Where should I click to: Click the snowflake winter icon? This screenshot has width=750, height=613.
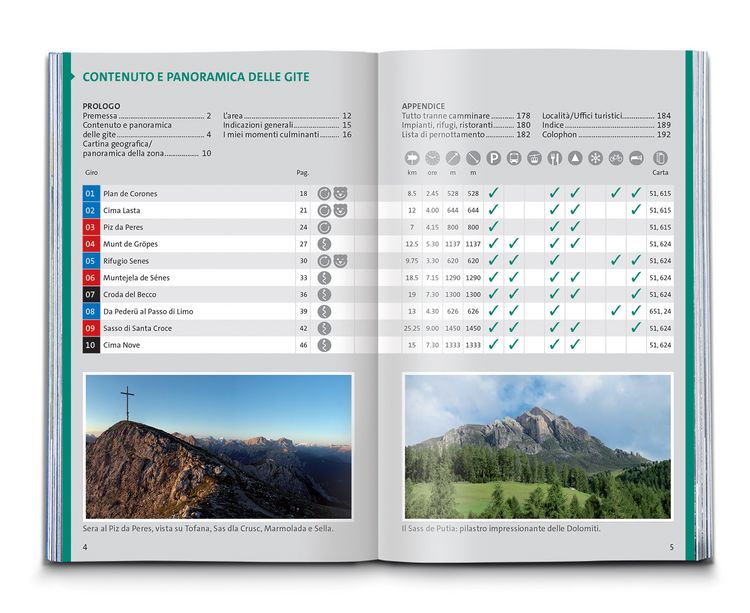596,158
